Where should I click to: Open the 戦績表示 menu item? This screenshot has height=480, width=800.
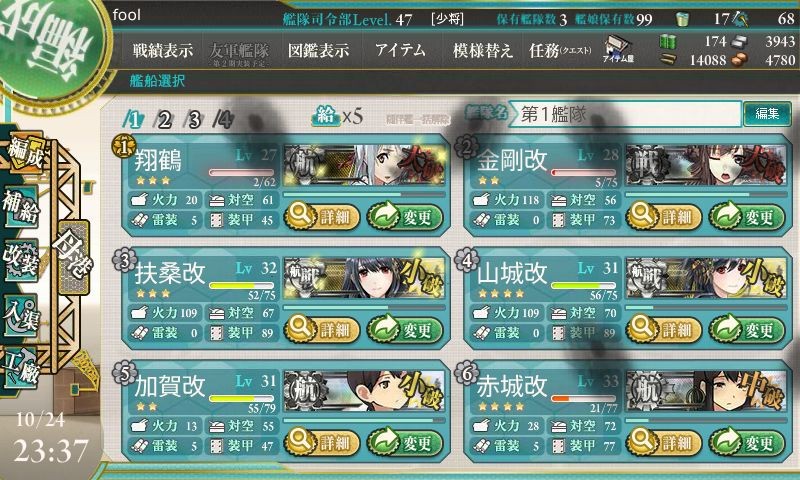163,50
